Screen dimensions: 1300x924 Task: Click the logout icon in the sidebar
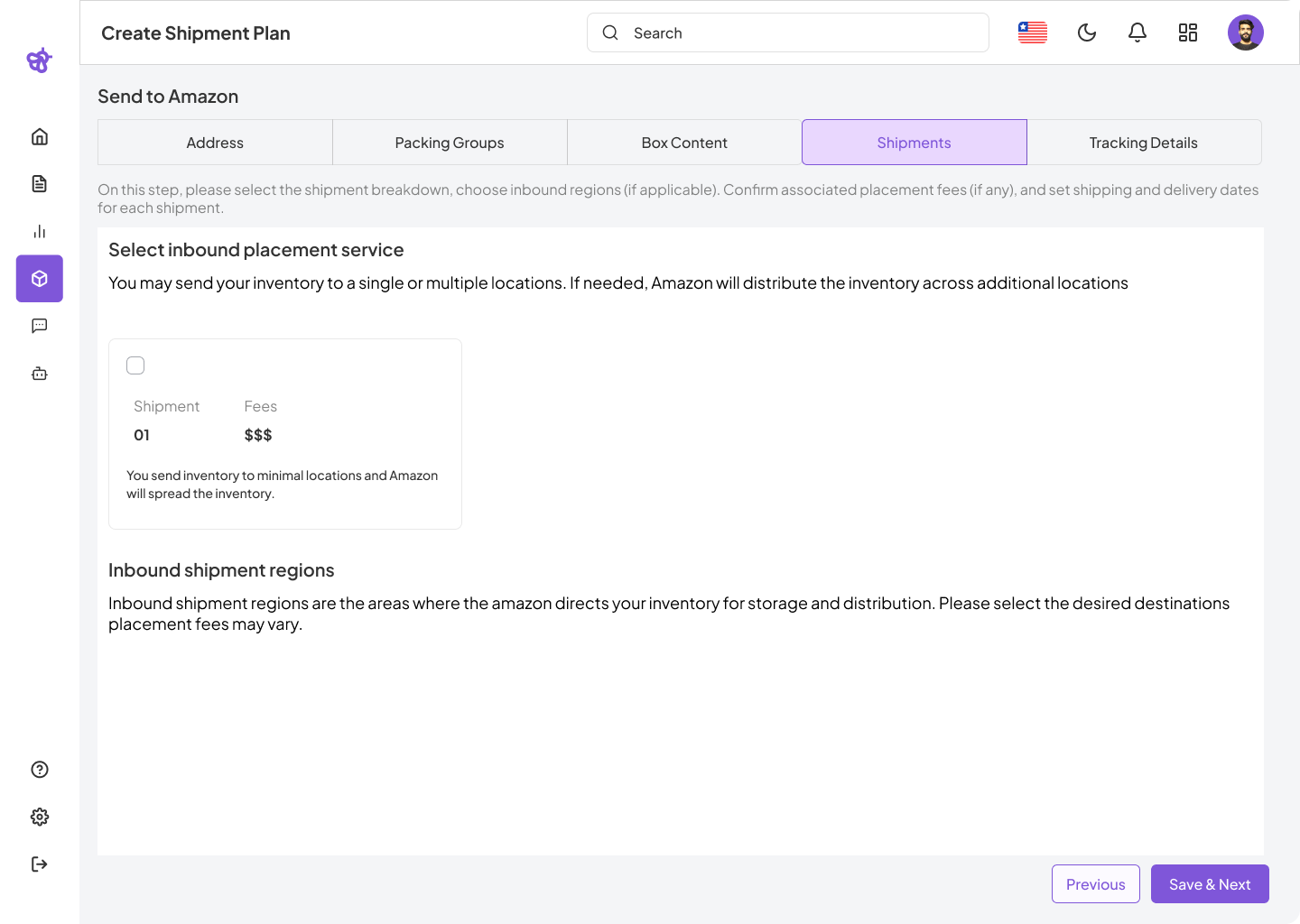(x=40, y=864)
